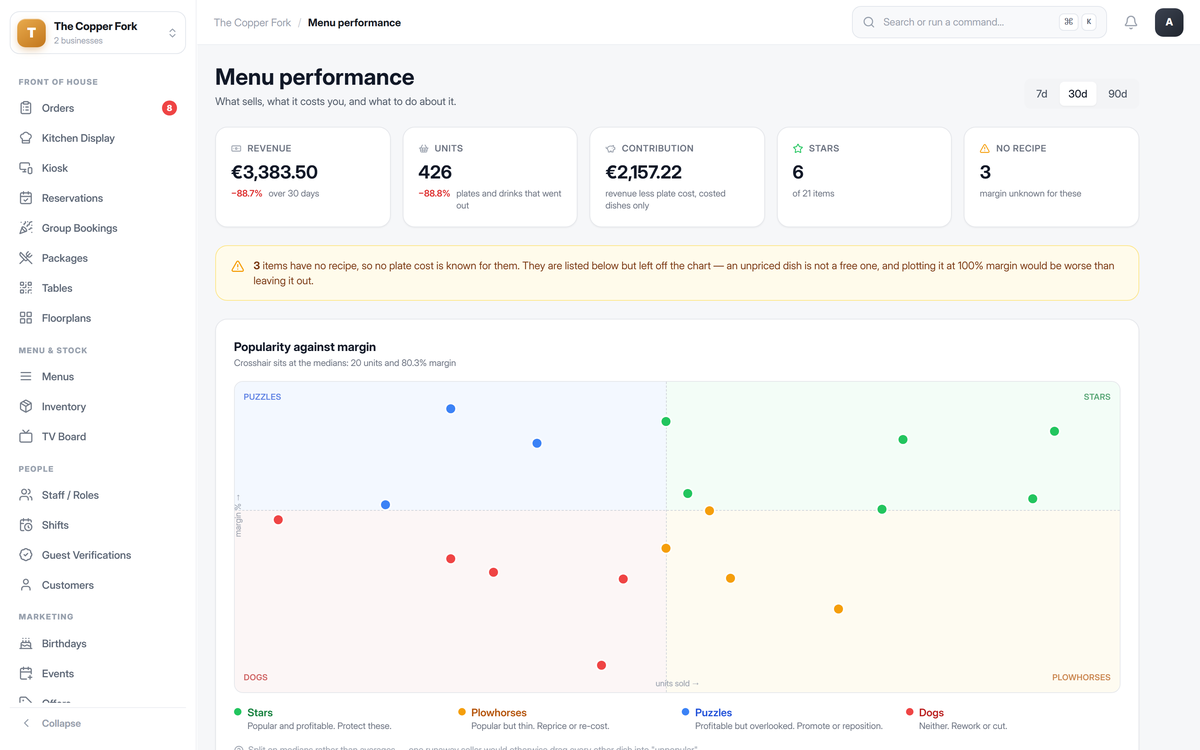Click the Tables grid icon
Screen dimensions: 1200x750
[x=26, y=288]
